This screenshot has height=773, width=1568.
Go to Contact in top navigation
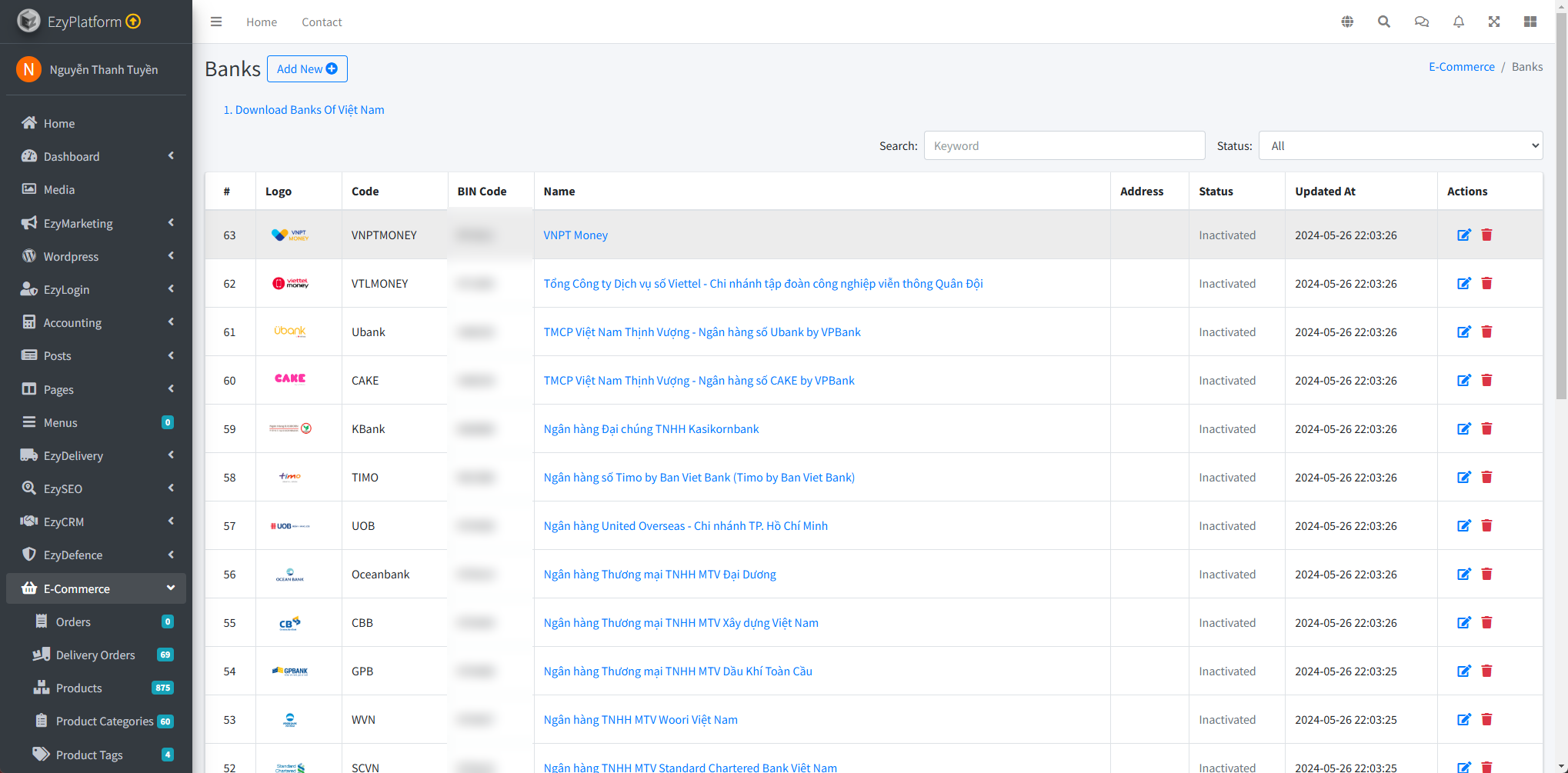tap(322, 22)
